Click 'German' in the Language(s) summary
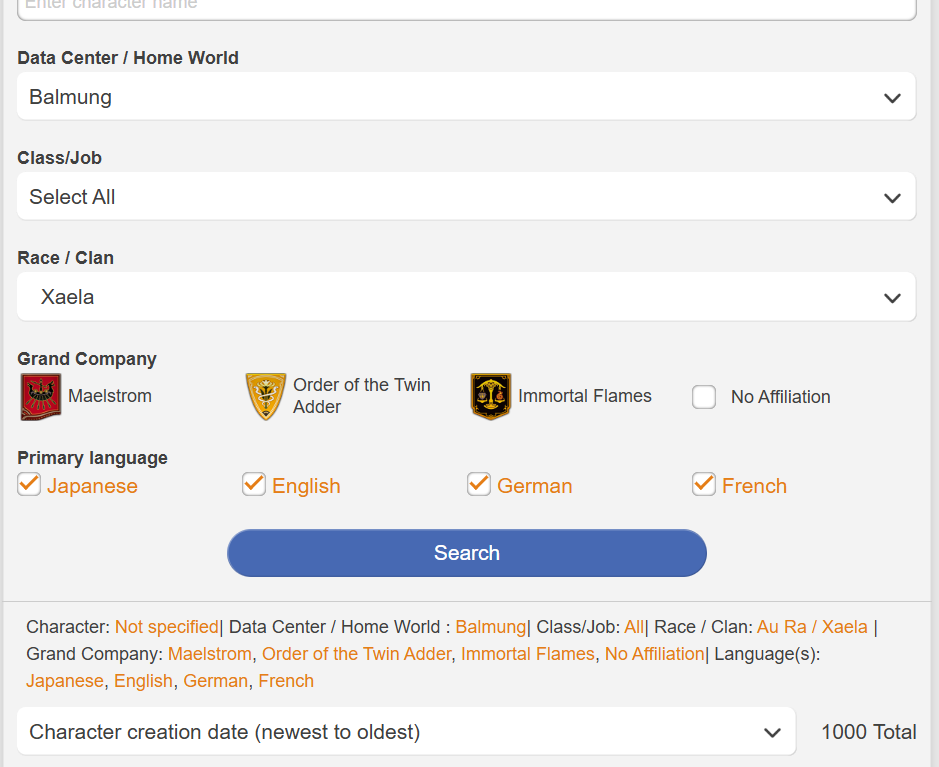This screenshot has height=767, width=939. 216,681
